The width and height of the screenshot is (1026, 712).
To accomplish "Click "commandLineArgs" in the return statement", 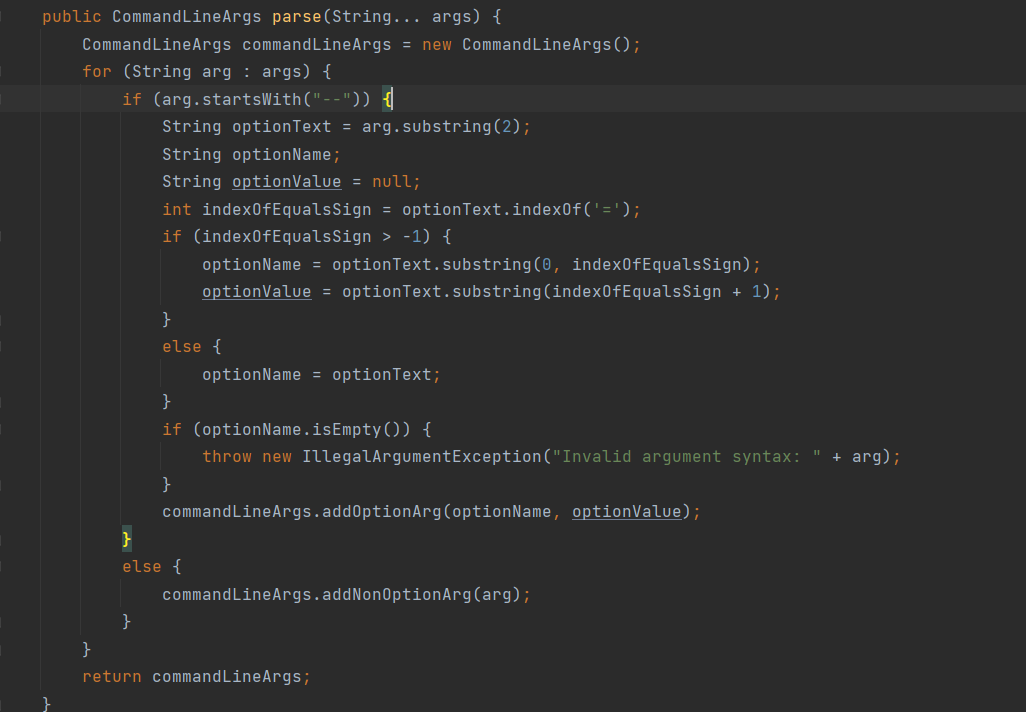I will tap(226, 676).
